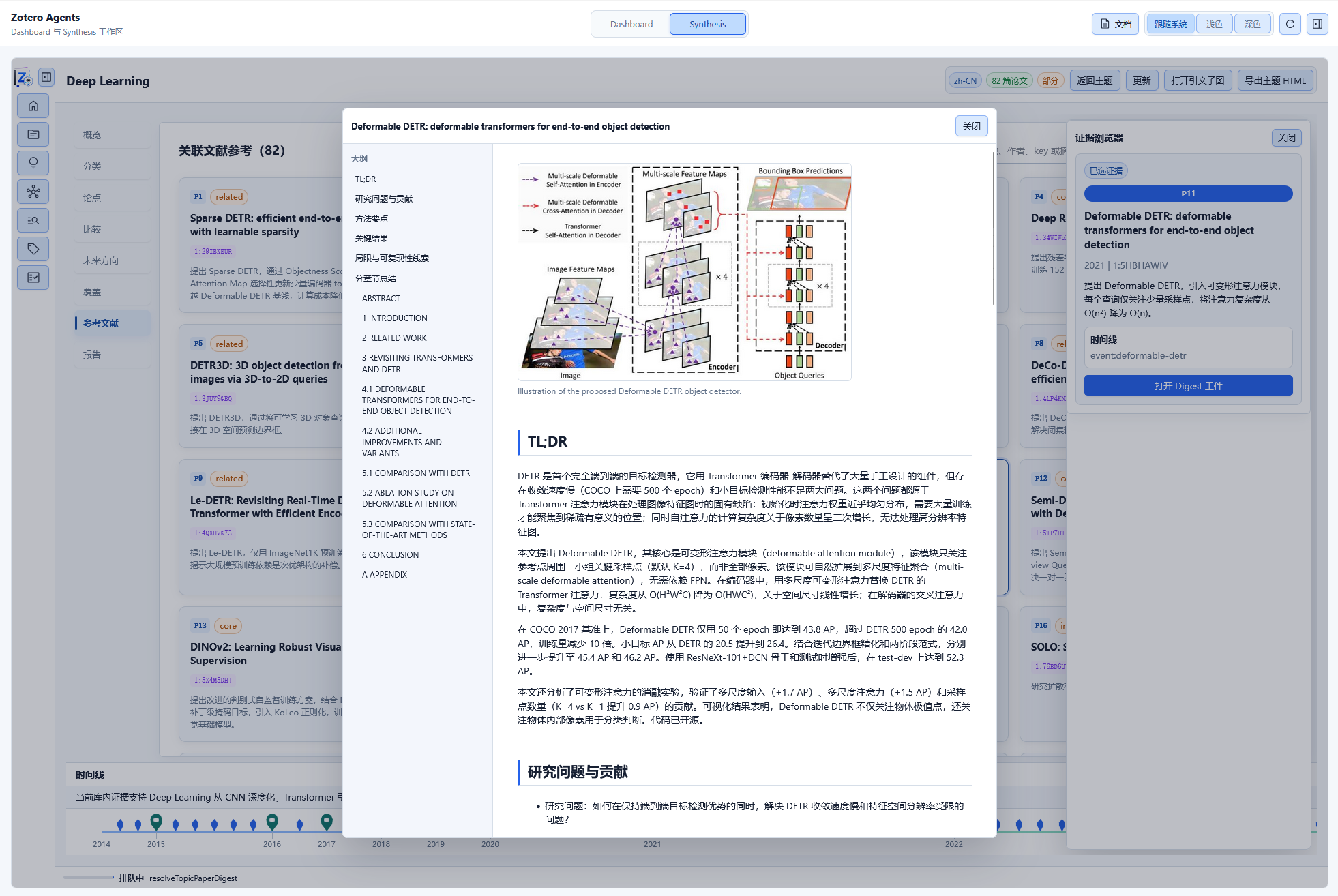The width and height of the screenshot is (1338, 896).
Task: Click the dialog's vertical scrollbar
Action: point(993,228)
